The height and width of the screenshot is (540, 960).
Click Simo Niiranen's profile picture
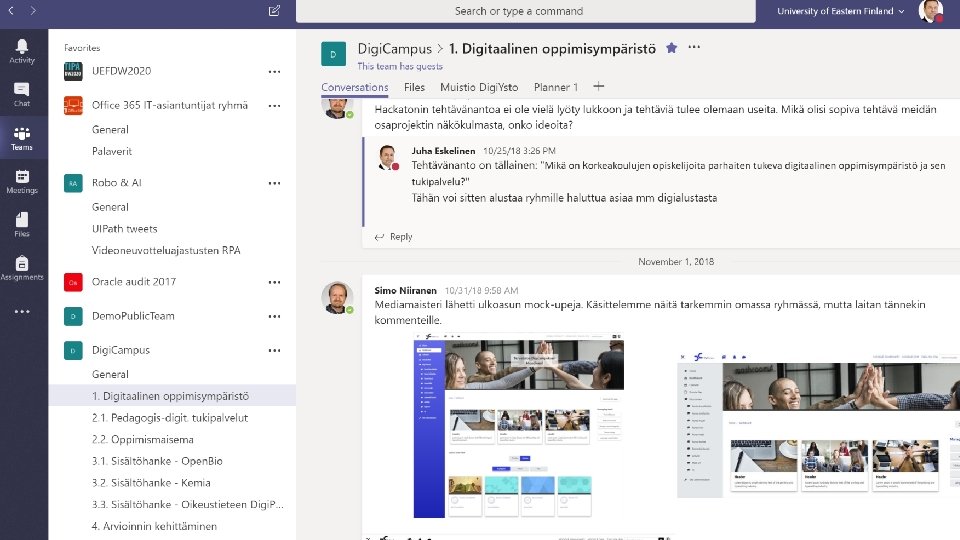(x=337, y=298)
